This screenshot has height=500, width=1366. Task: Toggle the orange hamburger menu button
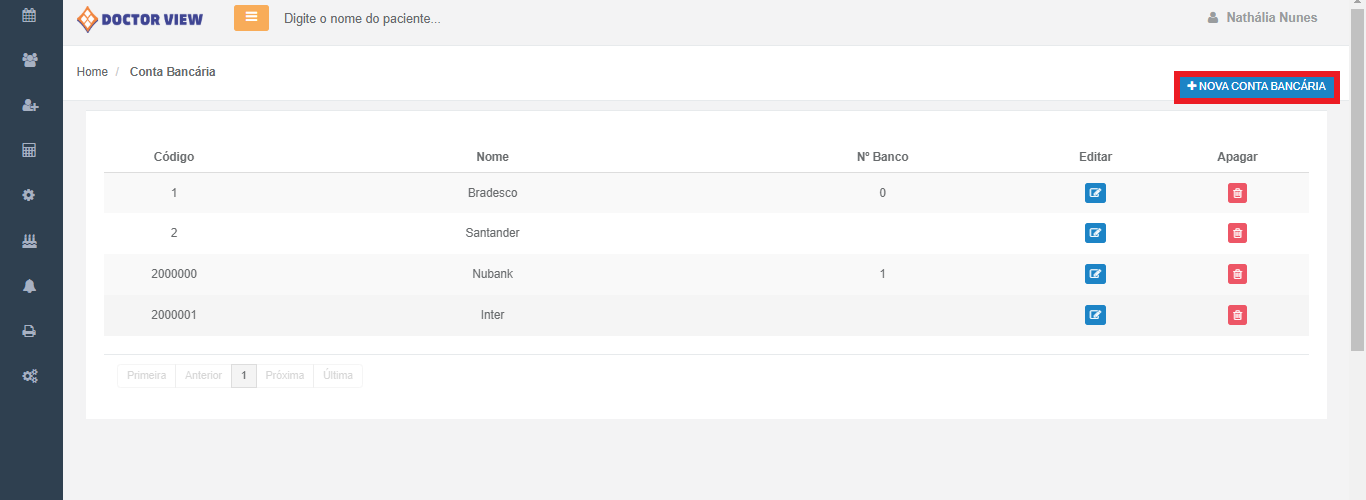point(251,18)
